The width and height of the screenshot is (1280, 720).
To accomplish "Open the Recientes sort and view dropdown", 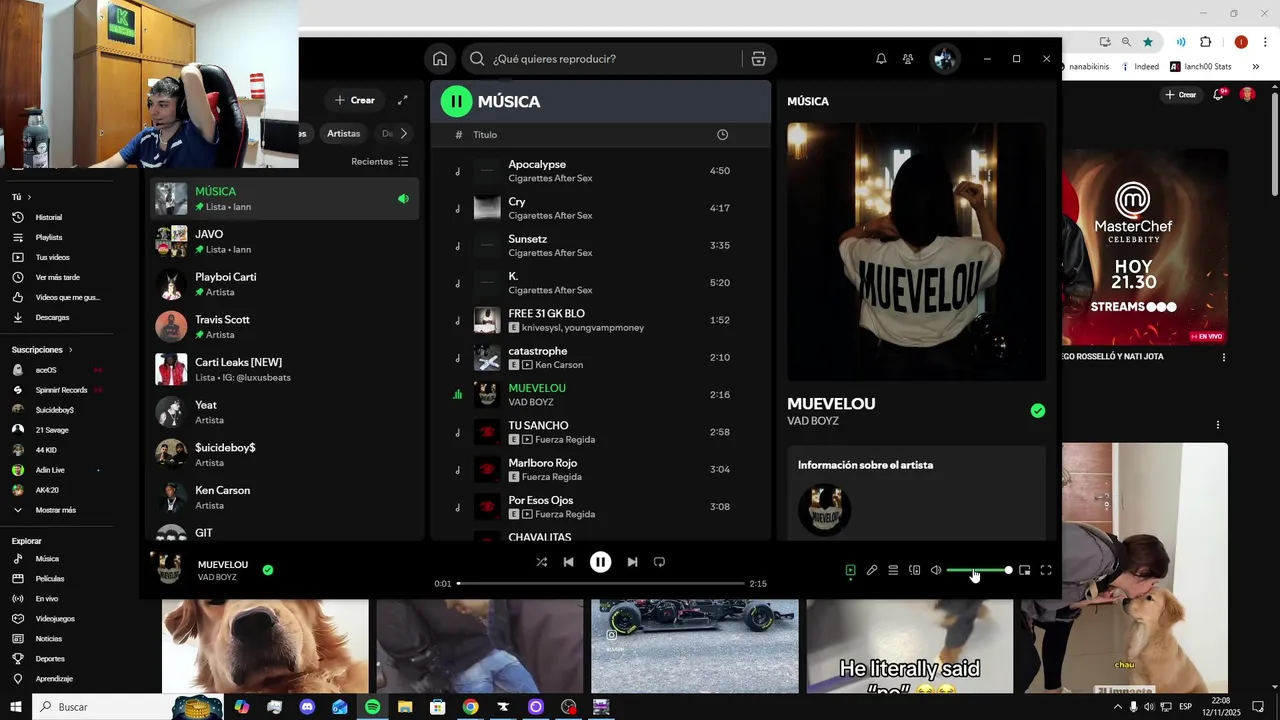I will pos(380,161).
